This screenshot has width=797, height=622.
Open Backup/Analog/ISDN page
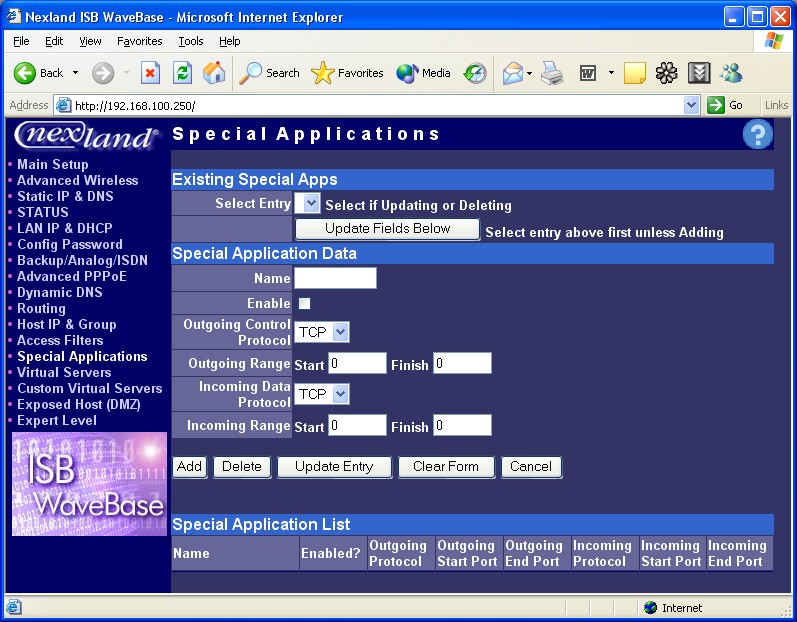pyautogui.click(x=82, y=260)
